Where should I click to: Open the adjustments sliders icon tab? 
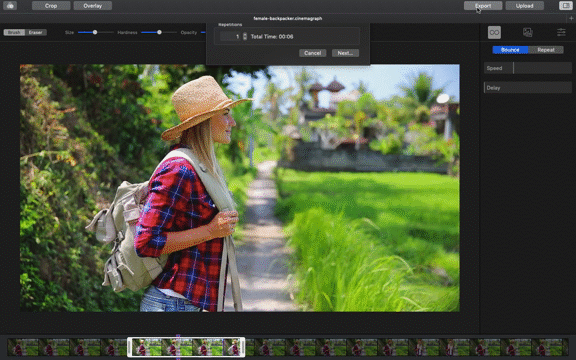tap(561, 32)
